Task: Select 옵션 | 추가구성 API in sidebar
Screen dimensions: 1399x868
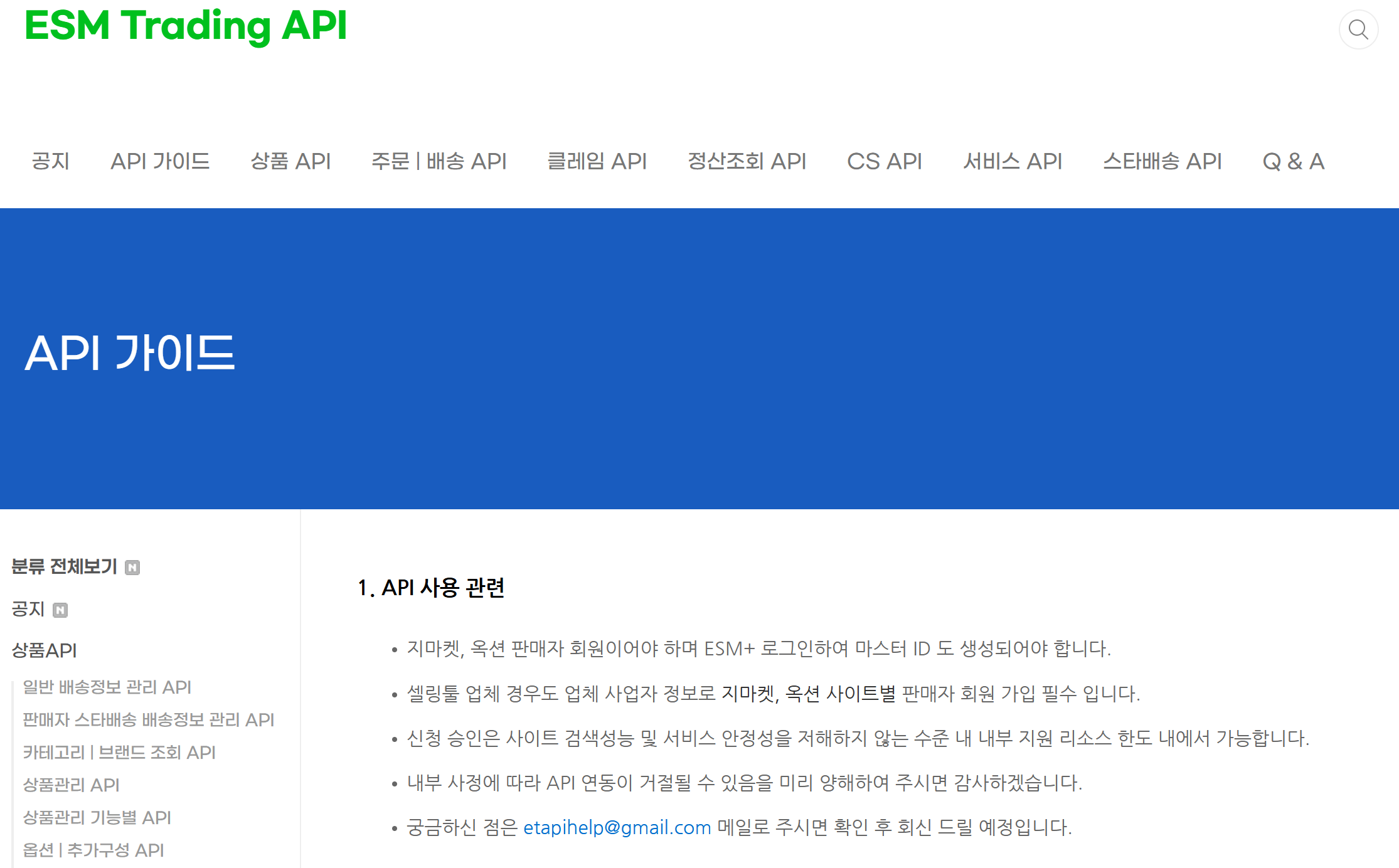Action: [x=93, y=850]
